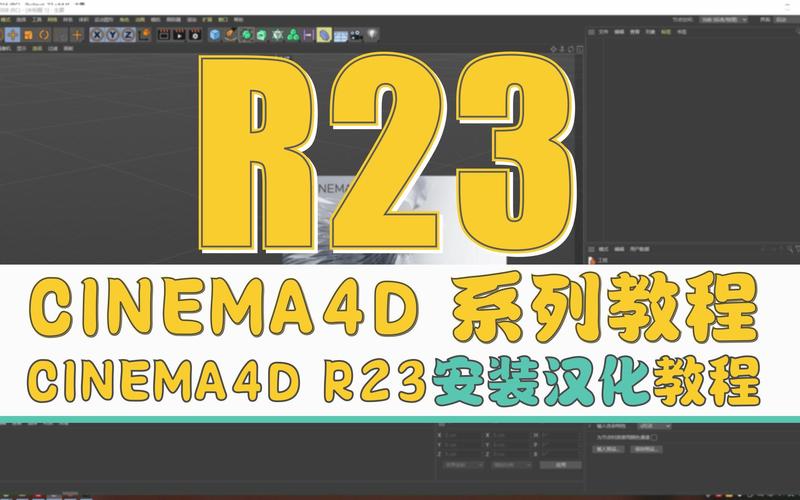
Task: Click Apply button in Coordinates panel
Action: [x=561, y=465]
